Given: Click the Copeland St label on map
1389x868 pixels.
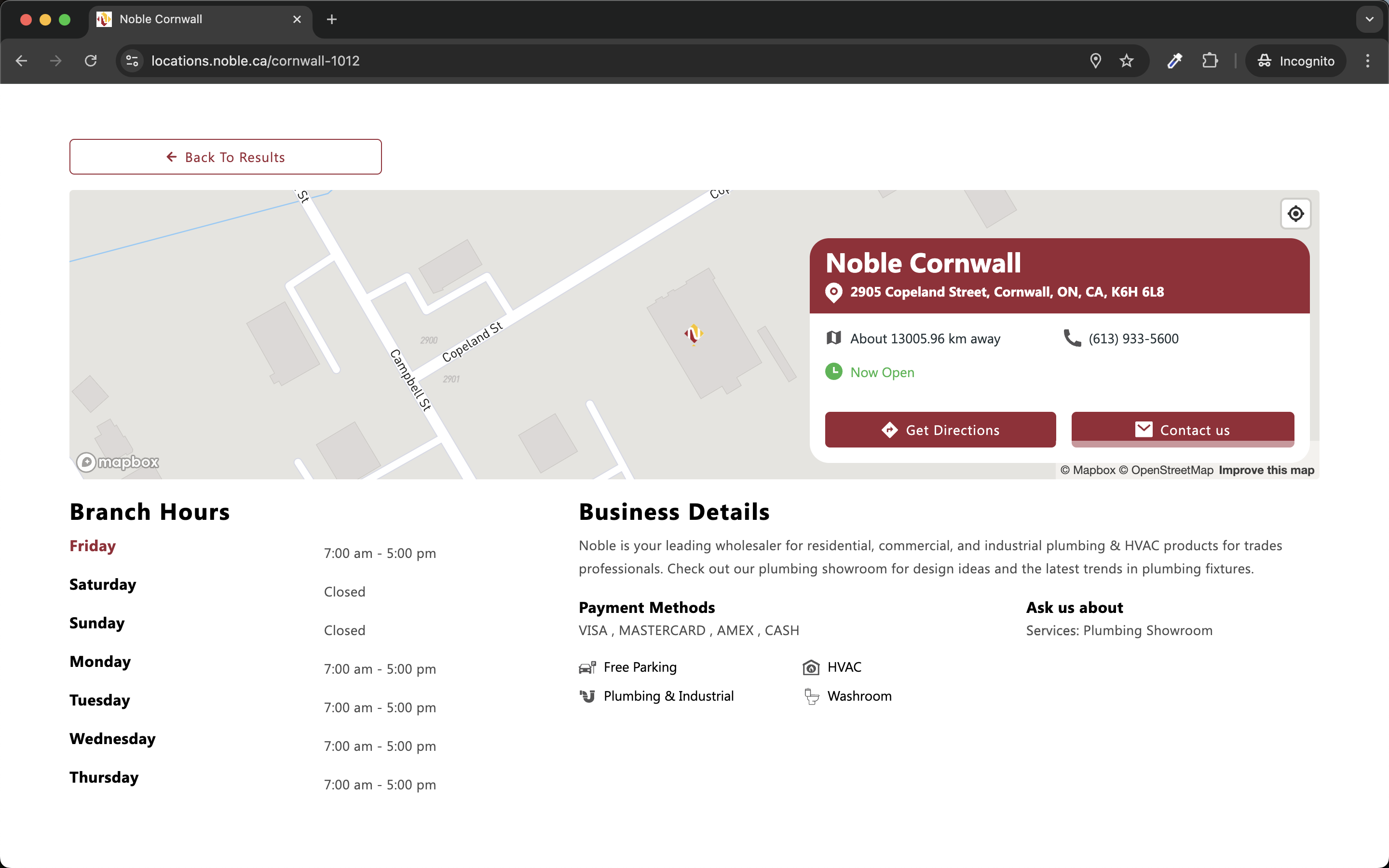Looking at the screenshot, I should point(472,343).
